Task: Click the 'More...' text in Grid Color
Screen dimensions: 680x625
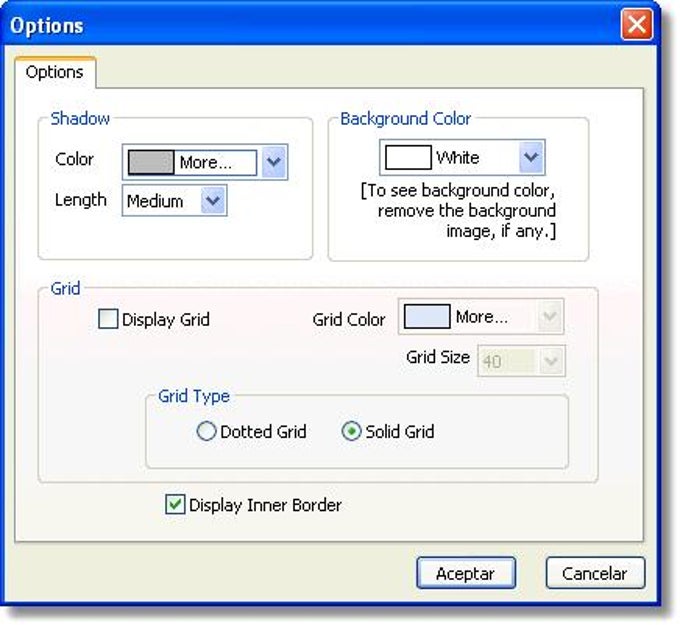Action: tap(481, 316)
